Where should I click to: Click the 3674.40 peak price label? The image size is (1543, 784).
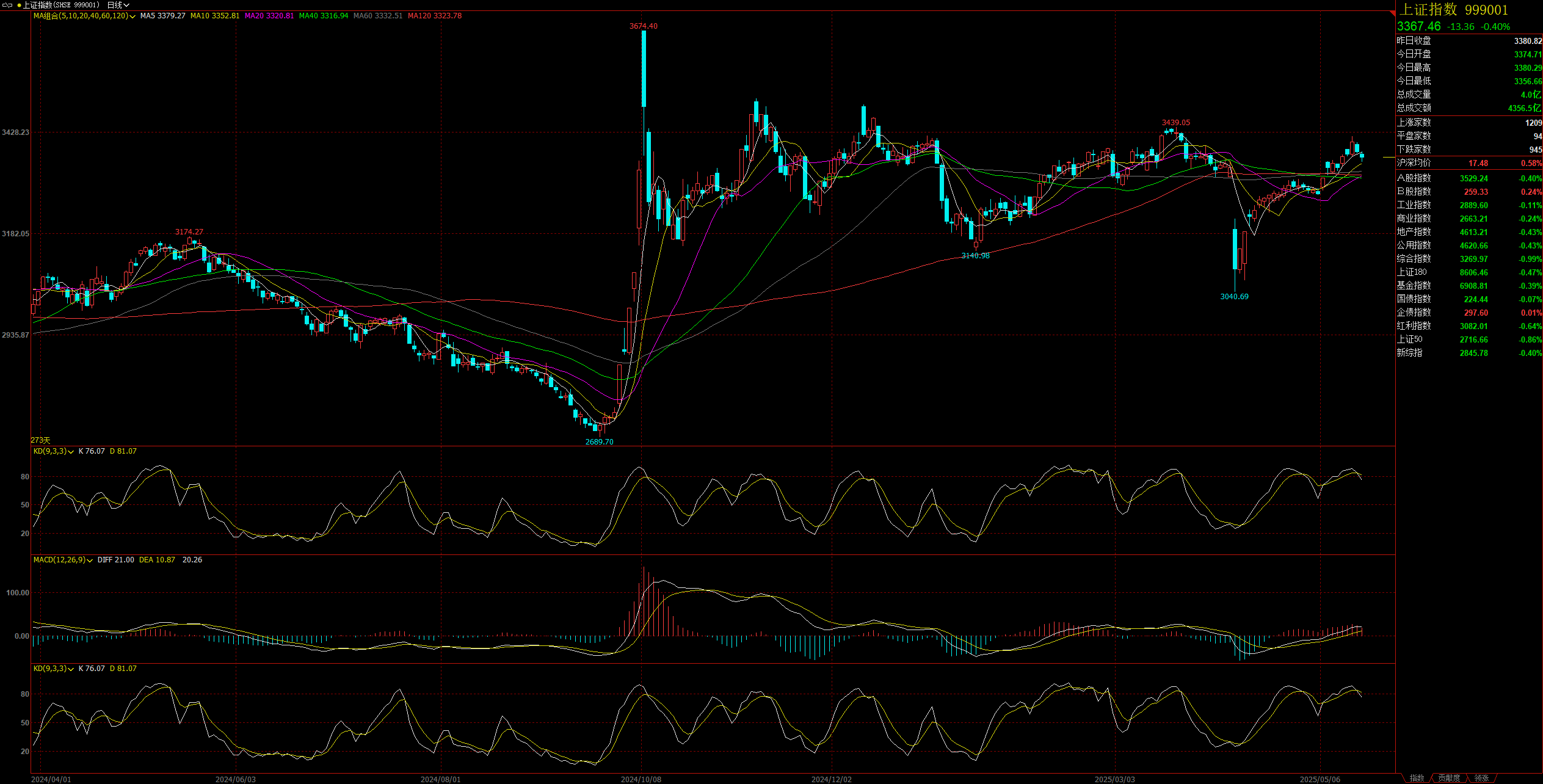[x=643, y=26]
